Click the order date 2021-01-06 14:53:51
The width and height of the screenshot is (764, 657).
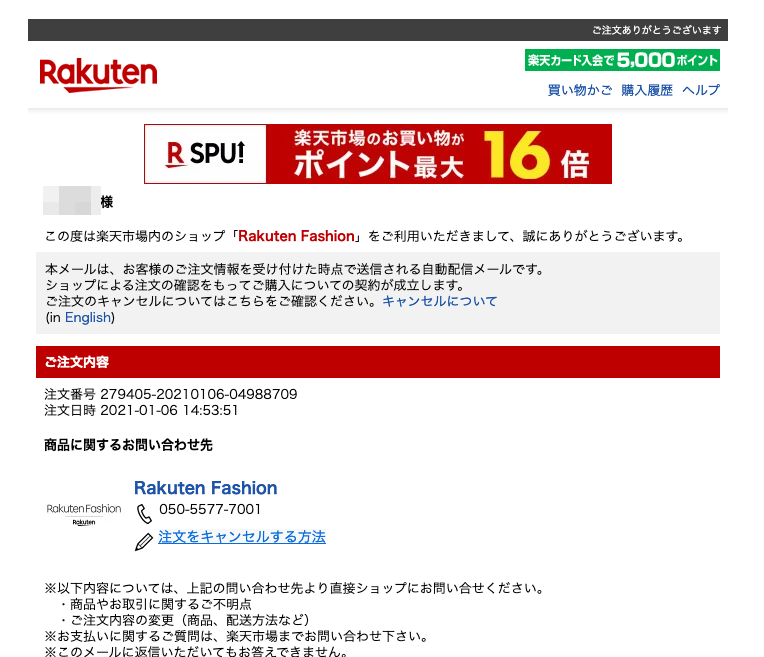coord(169,410)
